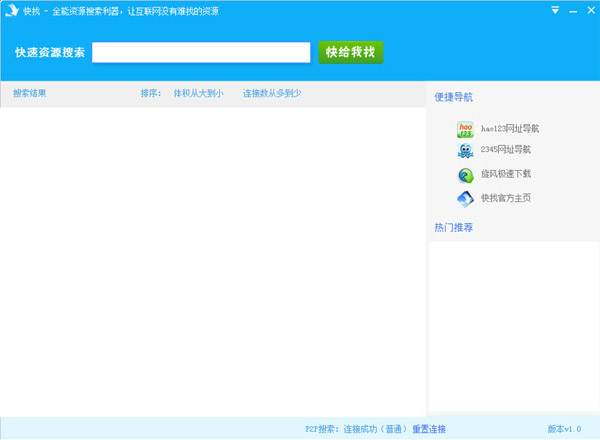Open the 2345网址导航 text link
Screen dimensions: 600x440
coord(506,150)
